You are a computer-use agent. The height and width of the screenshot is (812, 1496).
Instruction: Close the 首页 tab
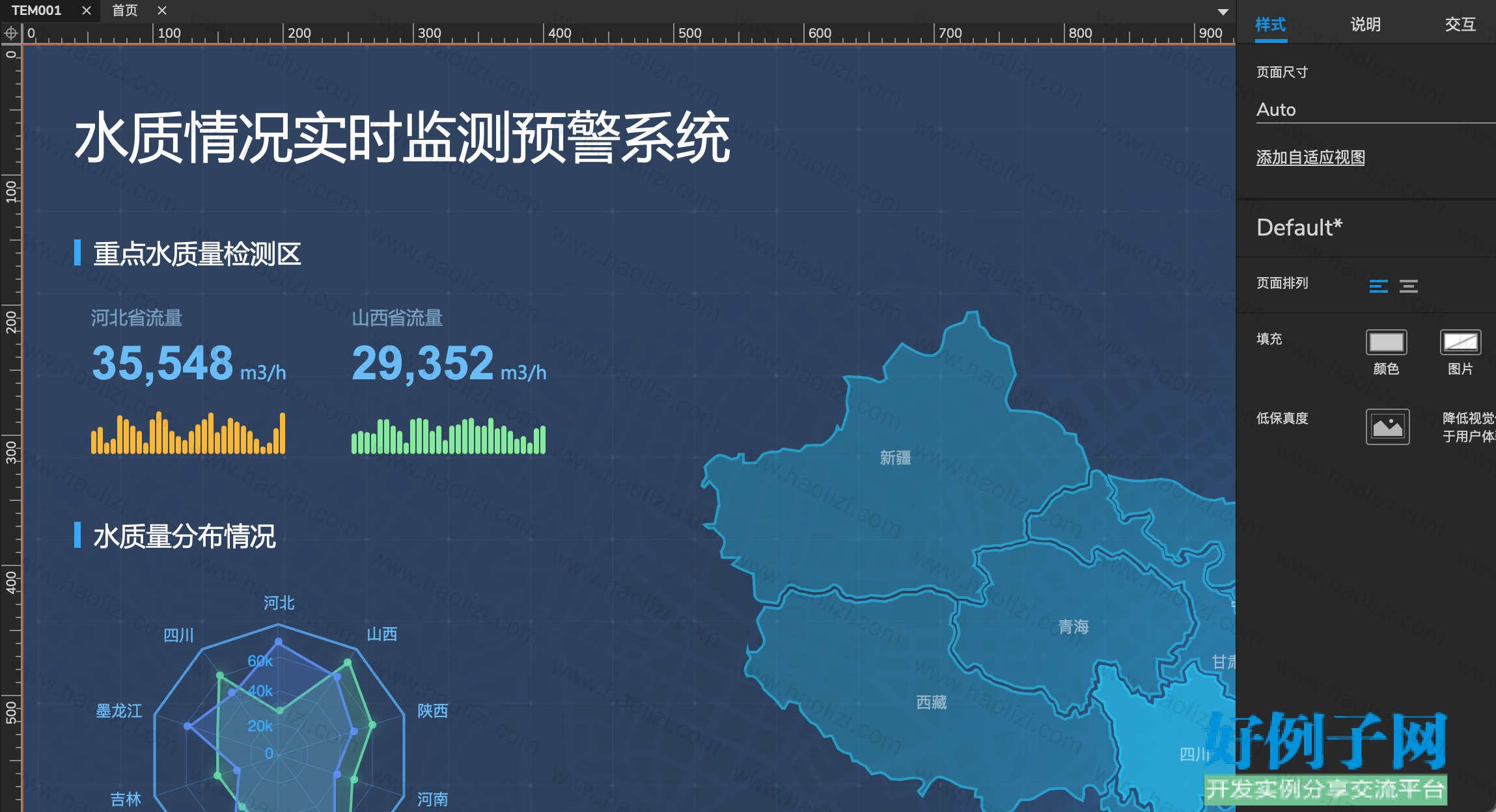click(162, 10)
